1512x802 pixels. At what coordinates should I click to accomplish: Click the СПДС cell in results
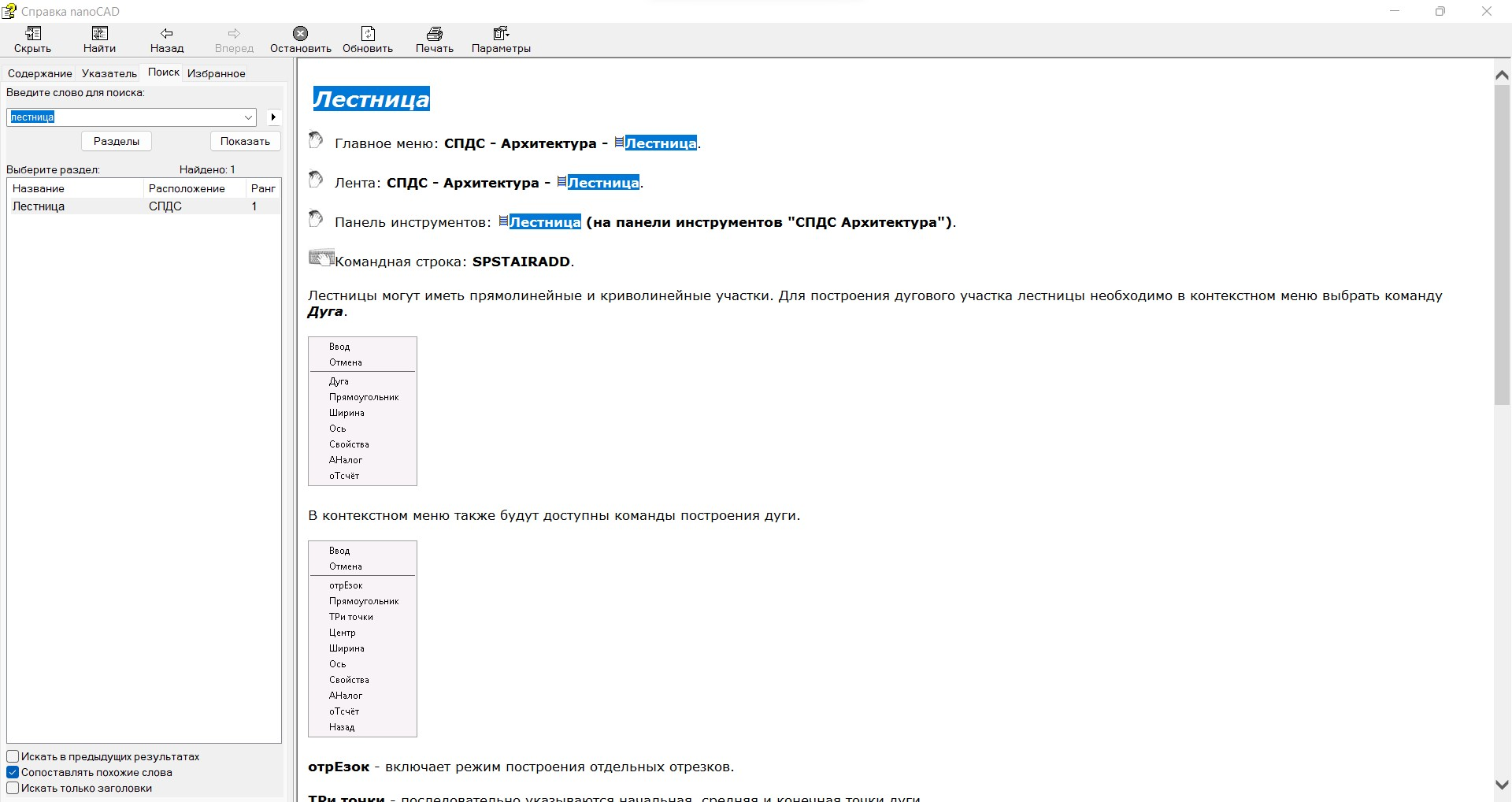pyautogui.click(x=165, y=206)
